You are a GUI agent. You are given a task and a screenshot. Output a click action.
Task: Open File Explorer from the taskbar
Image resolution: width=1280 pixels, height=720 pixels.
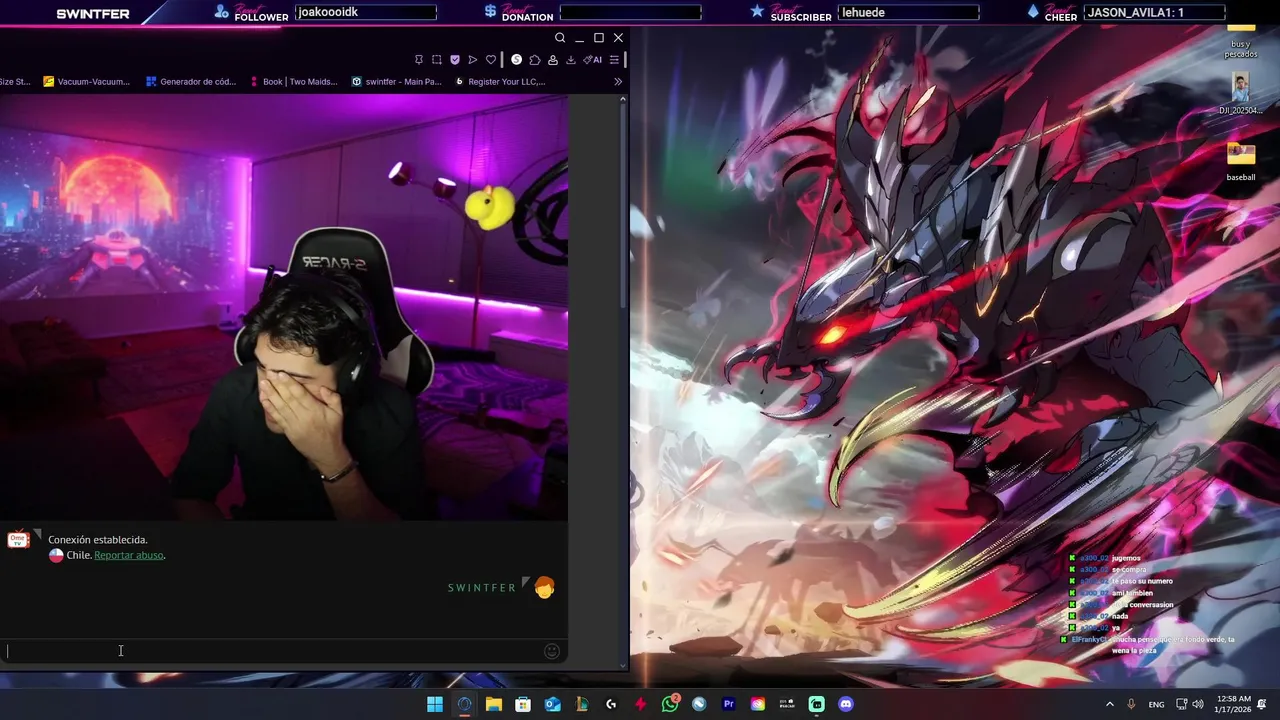pyautogui.click(x=493, y=704)
